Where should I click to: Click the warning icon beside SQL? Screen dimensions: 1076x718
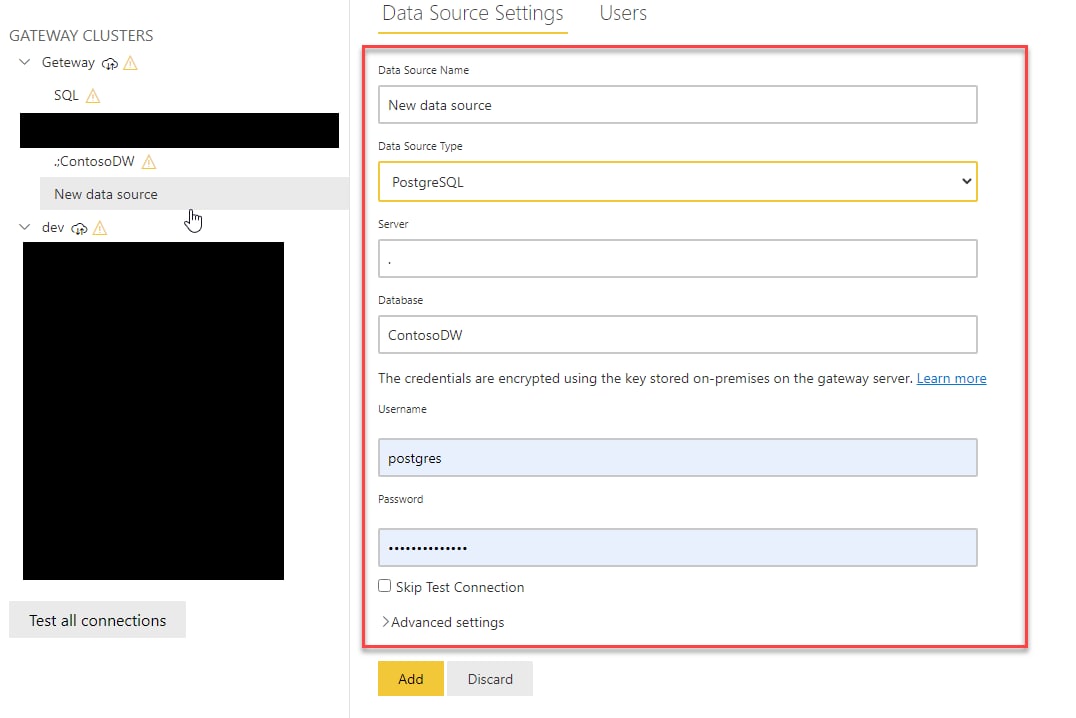(x=93, y=96)
